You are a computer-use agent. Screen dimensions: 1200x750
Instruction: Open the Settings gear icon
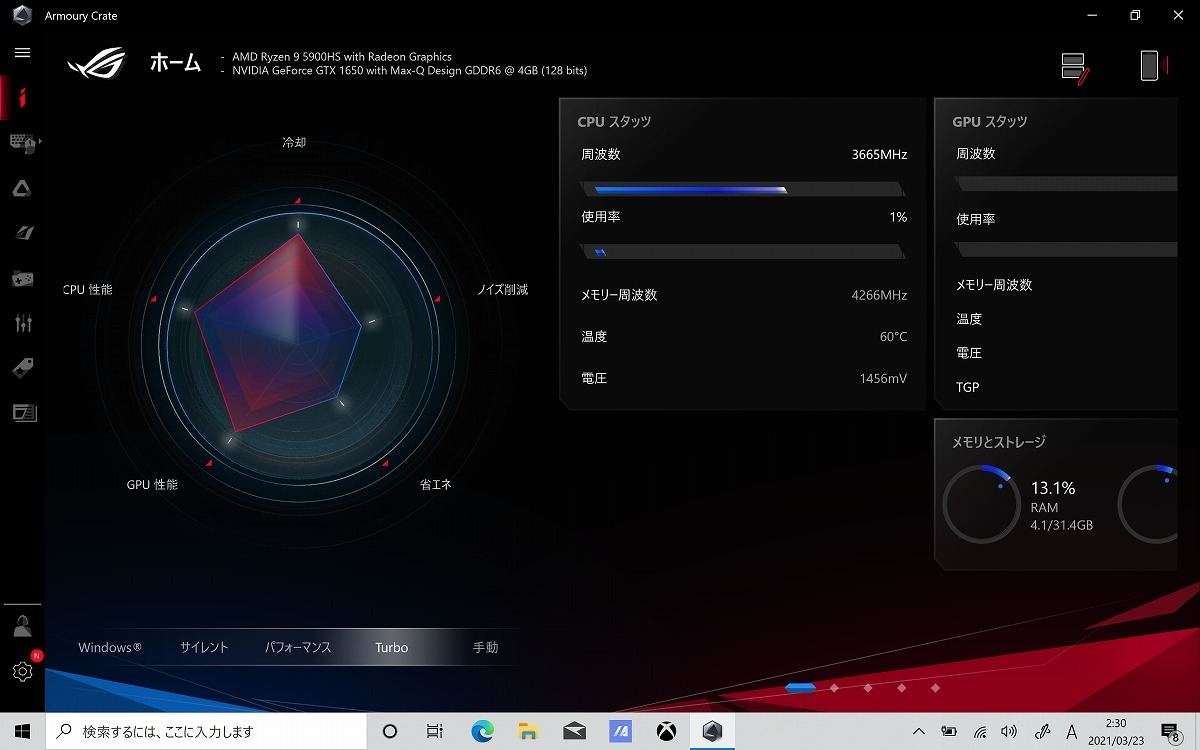click(x=22, y=672)
